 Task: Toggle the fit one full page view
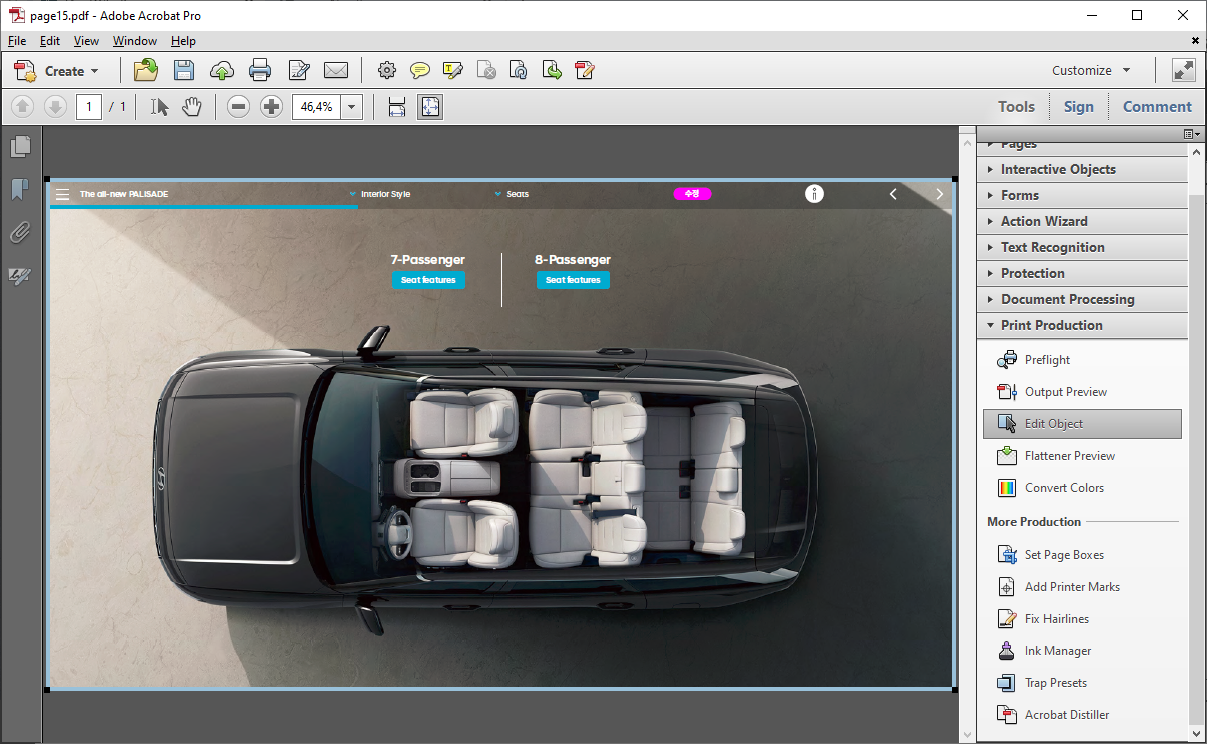pos(430,107)
